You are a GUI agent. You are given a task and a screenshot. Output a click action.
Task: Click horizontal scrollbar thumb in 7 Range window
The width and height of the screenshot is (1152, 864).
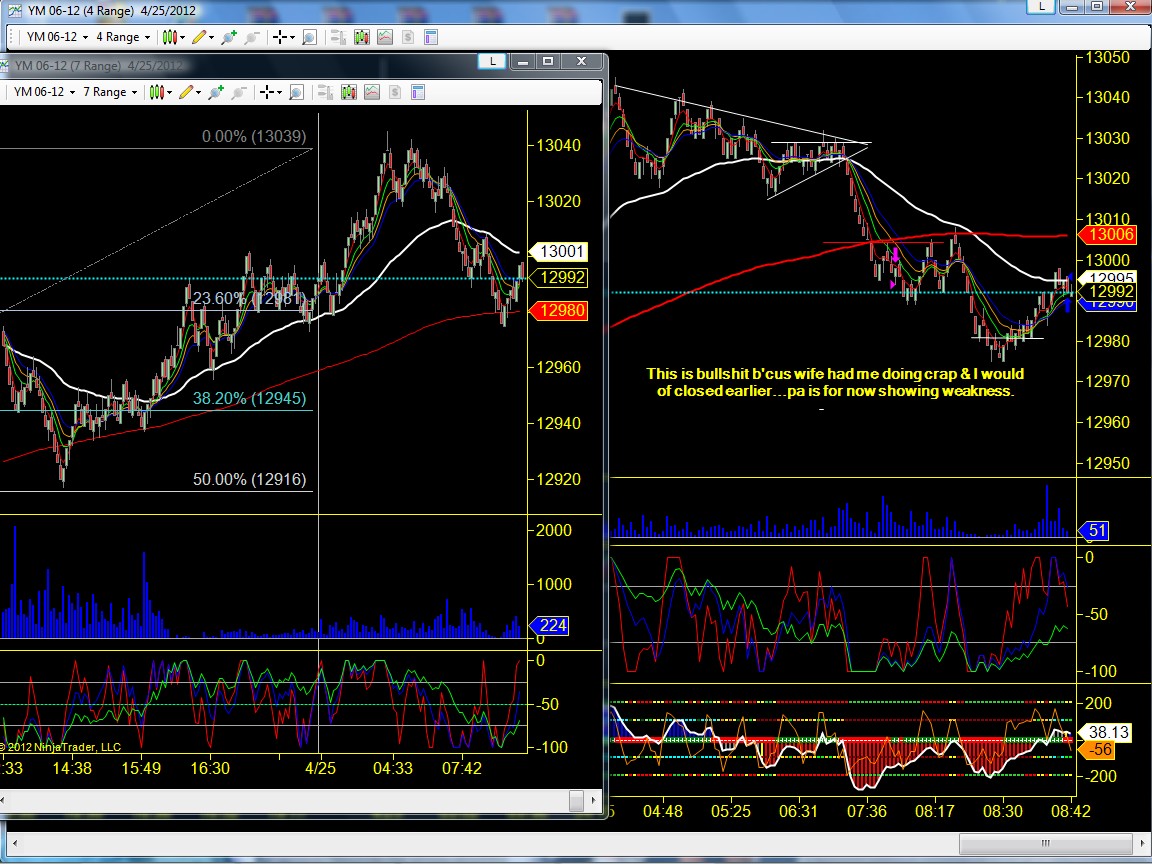[x=577, y=800]
